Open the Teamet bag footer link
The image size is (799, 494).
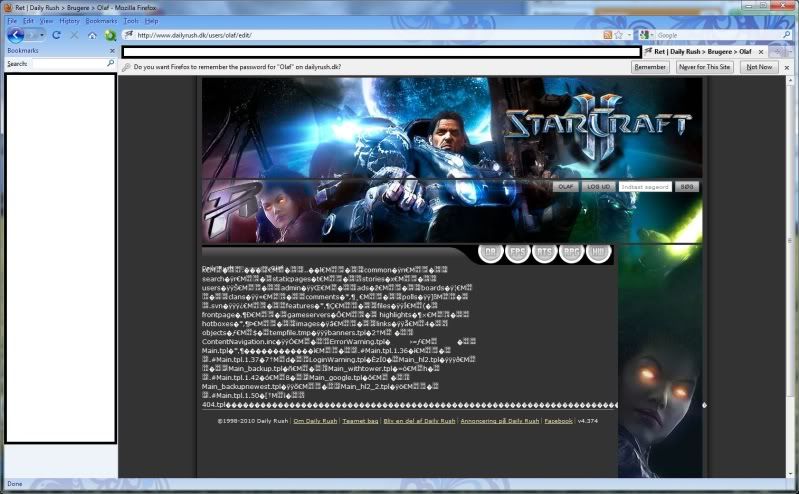point(360,421)
